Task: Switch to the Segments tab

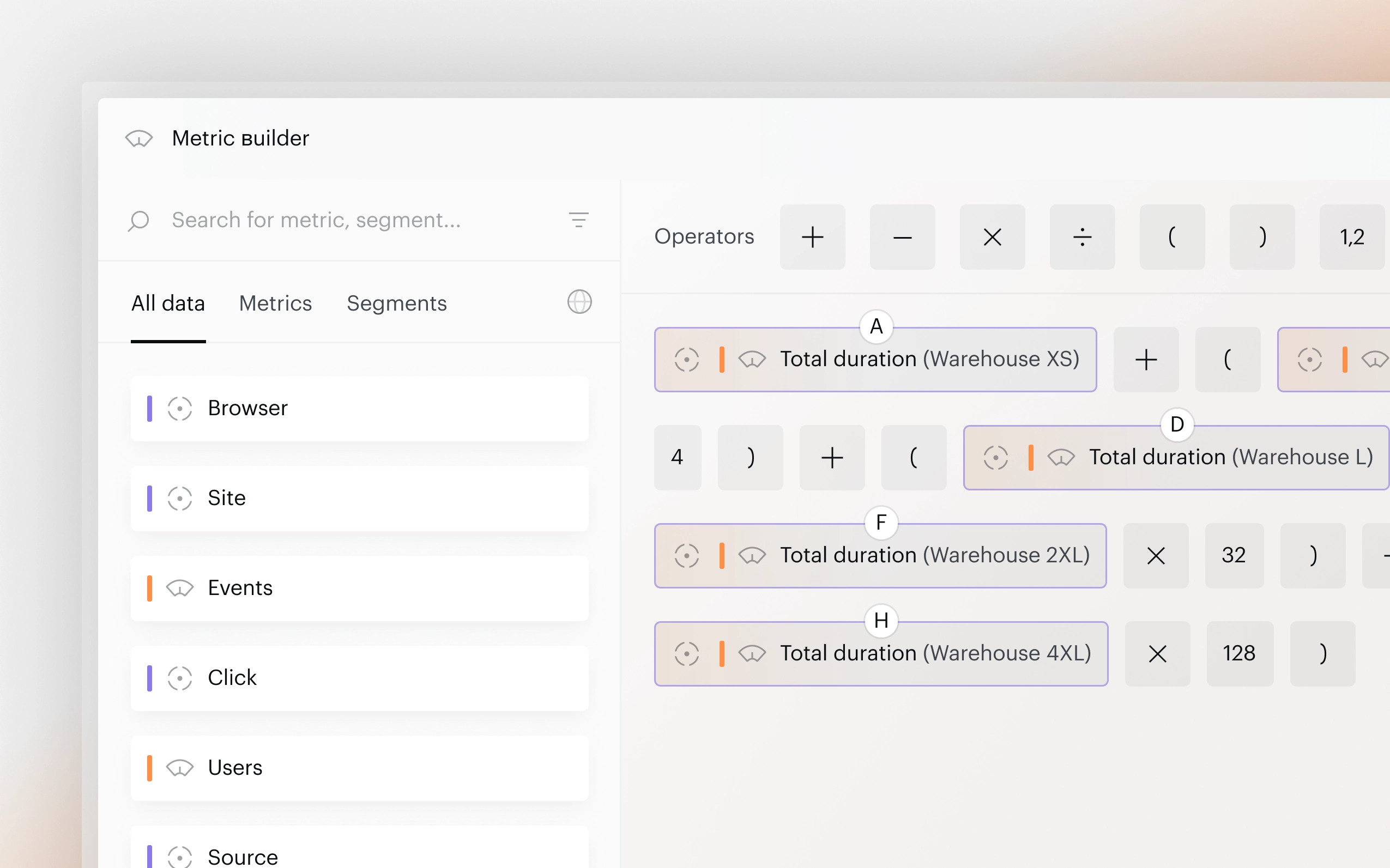Action: point(397,303)
